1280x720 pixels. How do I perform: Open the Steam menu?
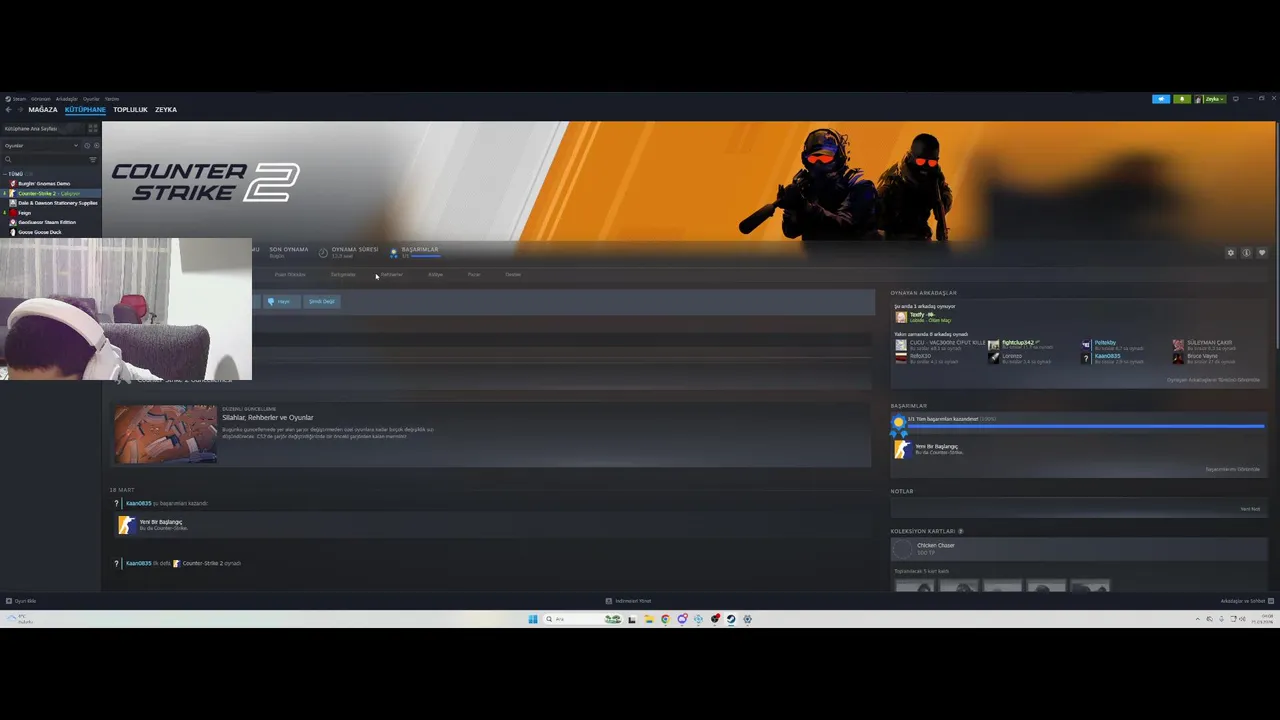click(19, 99)
